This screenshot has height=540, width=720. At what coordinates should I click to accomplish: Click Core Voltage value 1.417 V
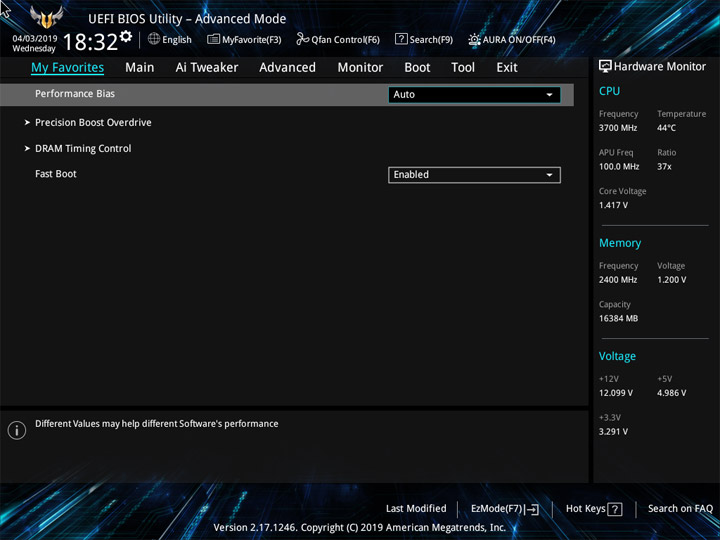[613, 205]
